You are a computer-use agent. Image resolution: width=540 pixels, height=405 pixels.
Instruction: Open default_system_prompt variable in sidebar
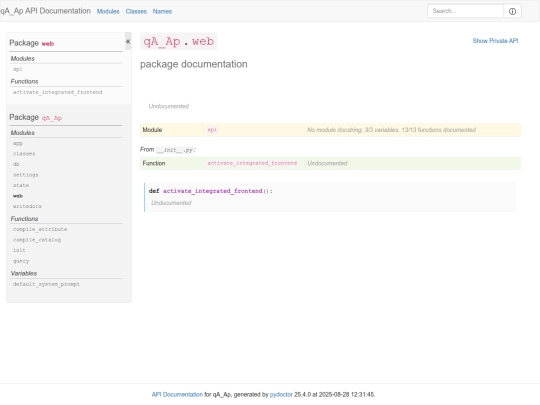pyautogui.click(x=46, y=284)
